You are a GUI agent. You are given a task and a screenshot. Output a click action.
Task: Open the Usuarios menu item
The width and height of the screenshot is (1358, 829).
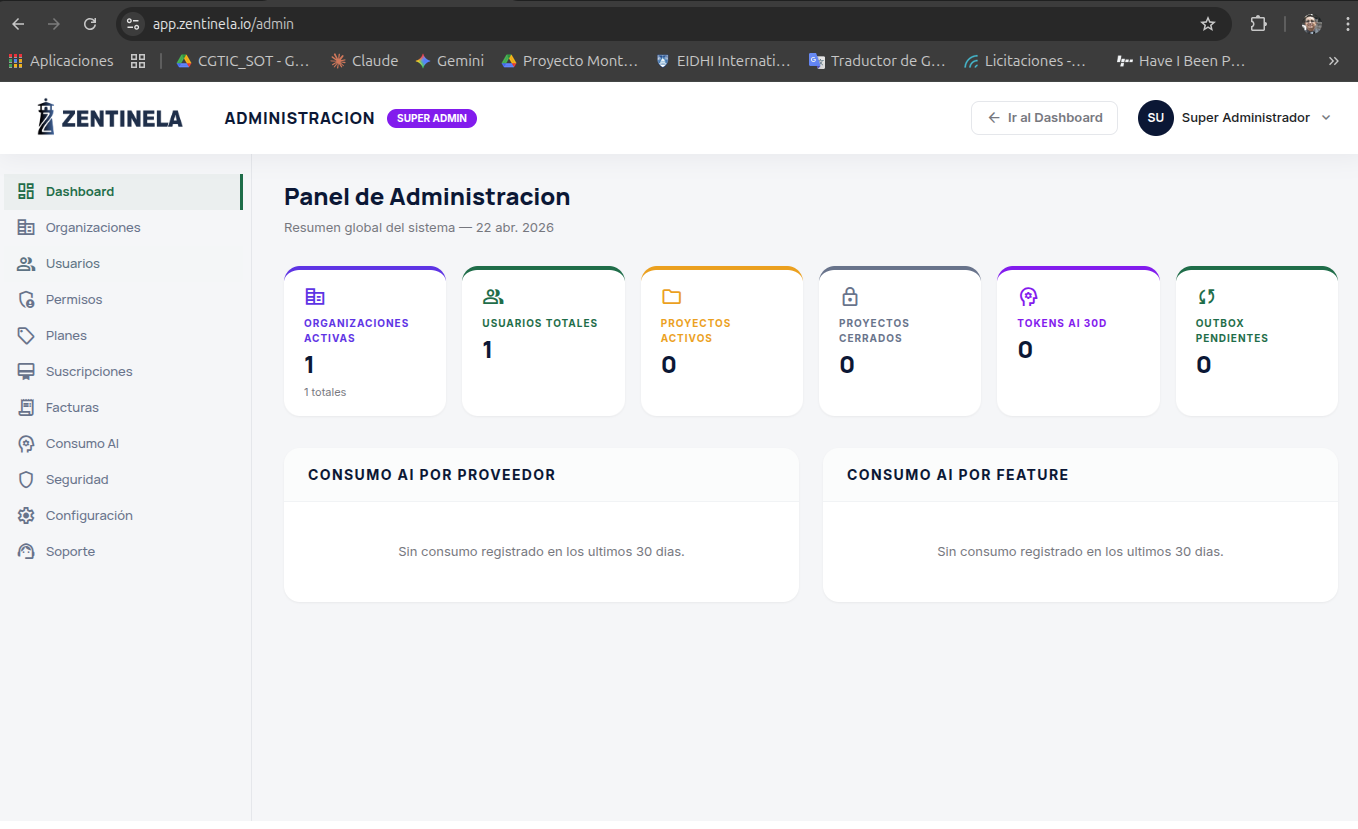[125, 263]
